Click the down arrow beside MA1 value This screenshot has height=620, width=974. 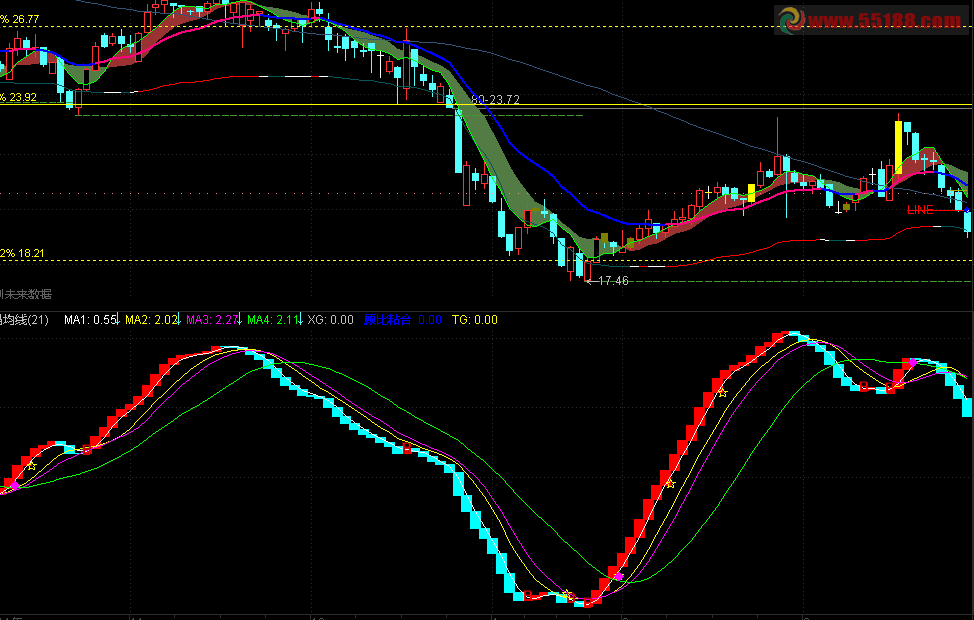117,320
